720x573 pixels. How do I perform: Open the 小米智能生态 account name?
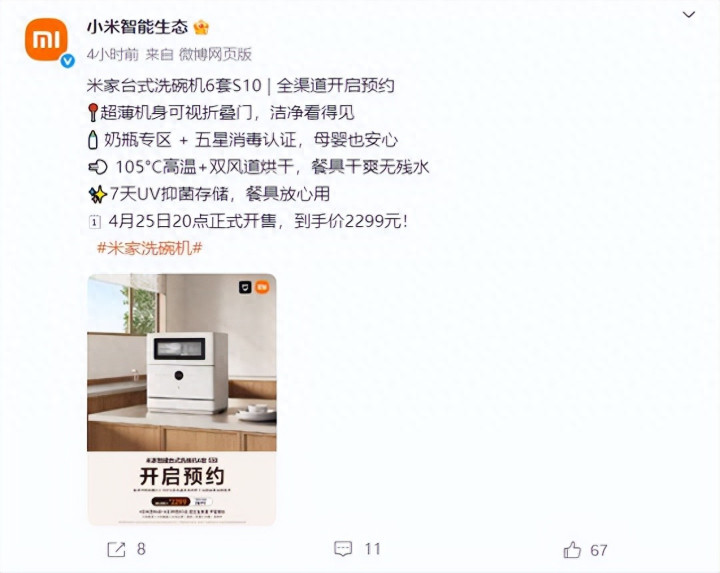(x=137, y=27)
